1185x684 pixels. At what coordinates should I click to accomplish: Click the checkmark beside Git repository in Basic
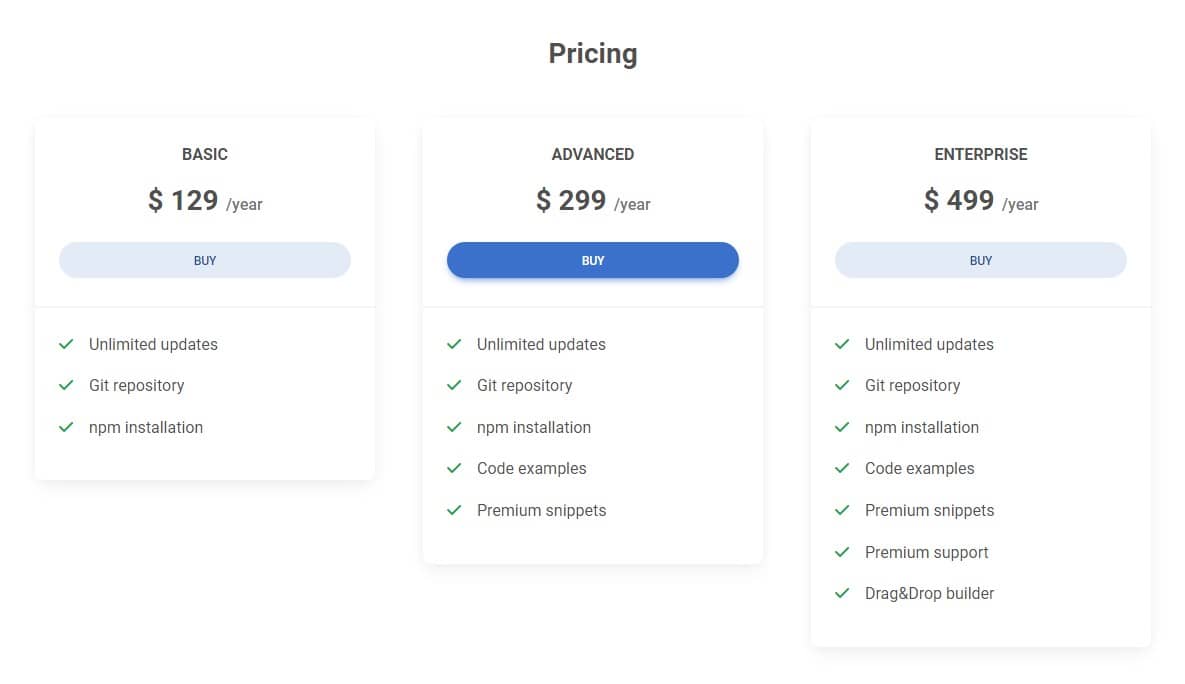(x=66, y=385)
